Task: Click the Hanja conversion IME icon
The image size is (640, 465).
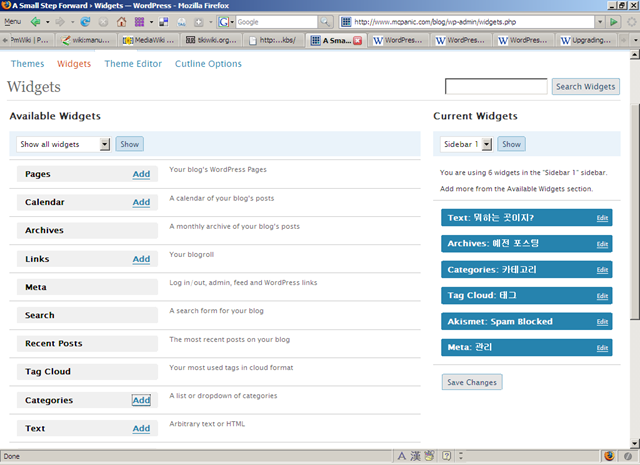Action: (x=415, y=456)
